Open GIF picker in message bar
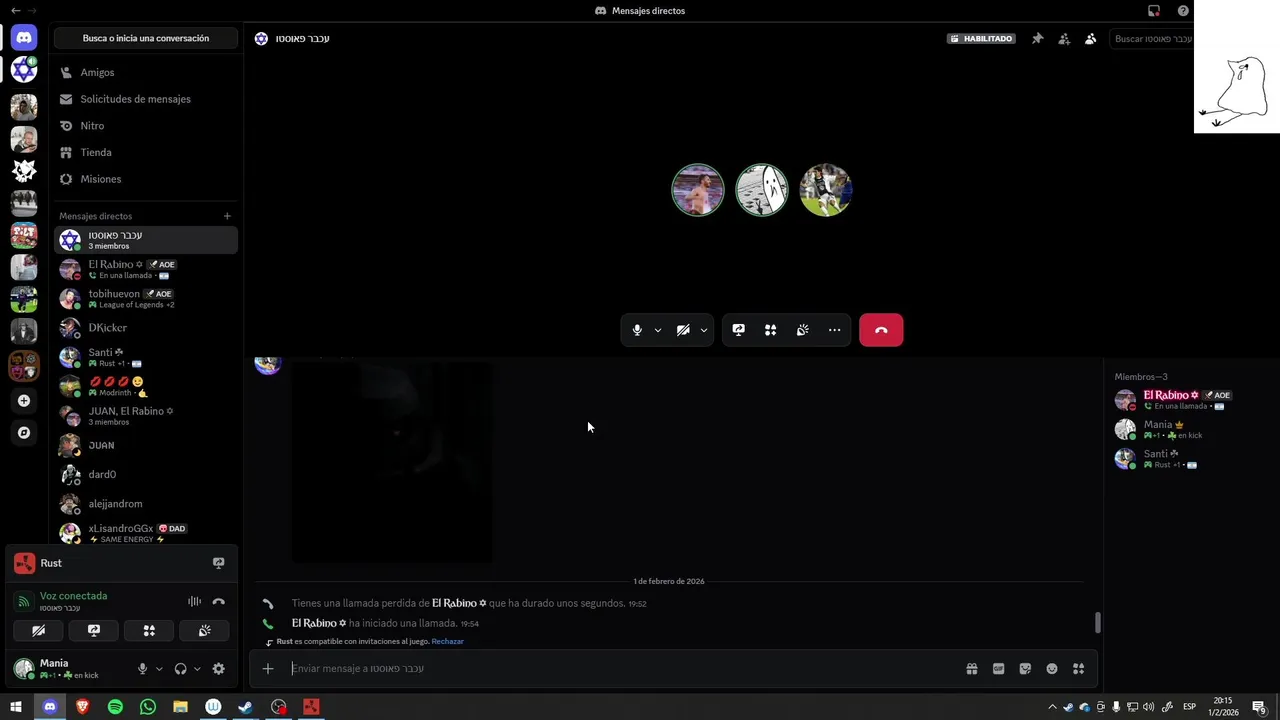The image size is (1280, 720). coord(998,669)
